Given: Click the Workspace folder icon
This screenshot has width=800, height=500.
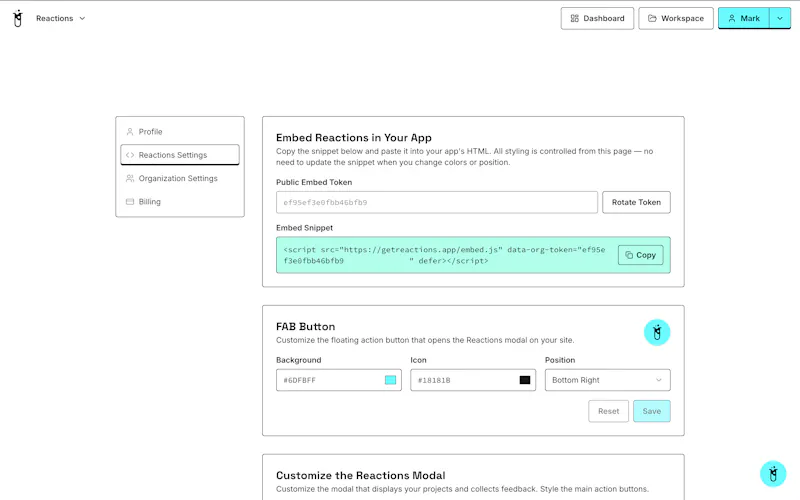Looking at the screenshot, I should (652, 18).
